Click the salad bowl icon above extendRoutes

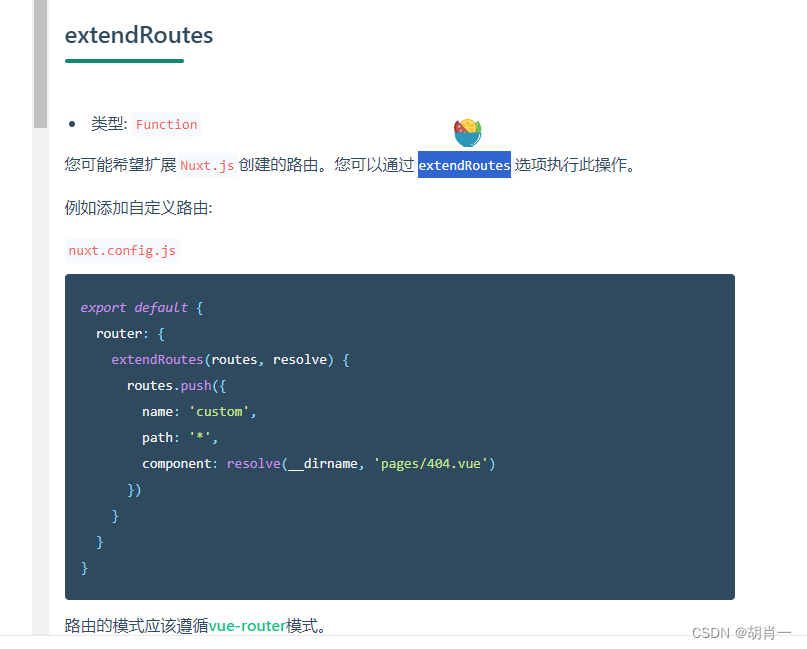[x=467, y=132]
